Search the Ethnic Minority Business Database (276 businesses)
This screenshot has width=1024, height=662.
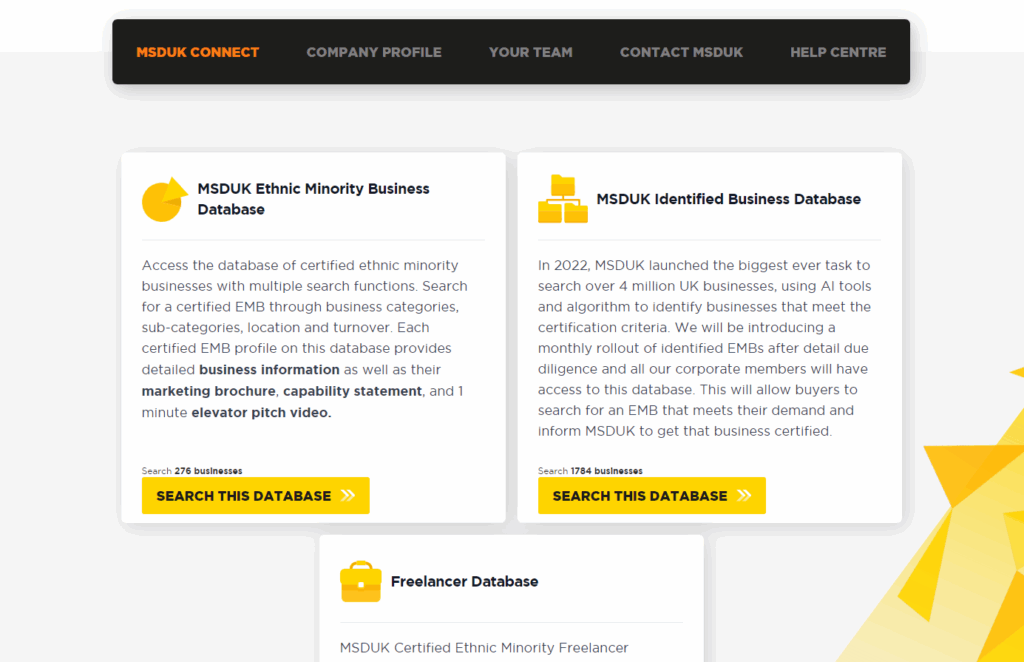tap(255, 496)
